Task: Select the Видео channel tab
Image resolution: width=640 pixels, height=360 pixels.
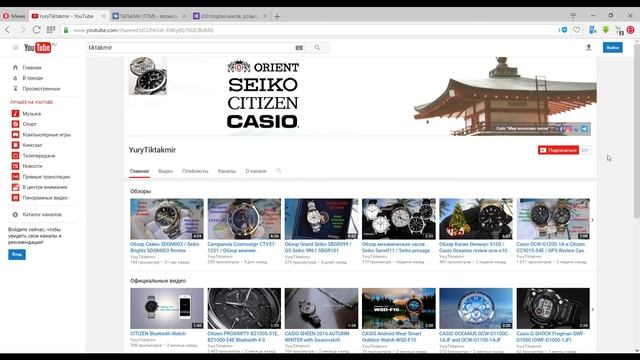Action: pos(165,171)
